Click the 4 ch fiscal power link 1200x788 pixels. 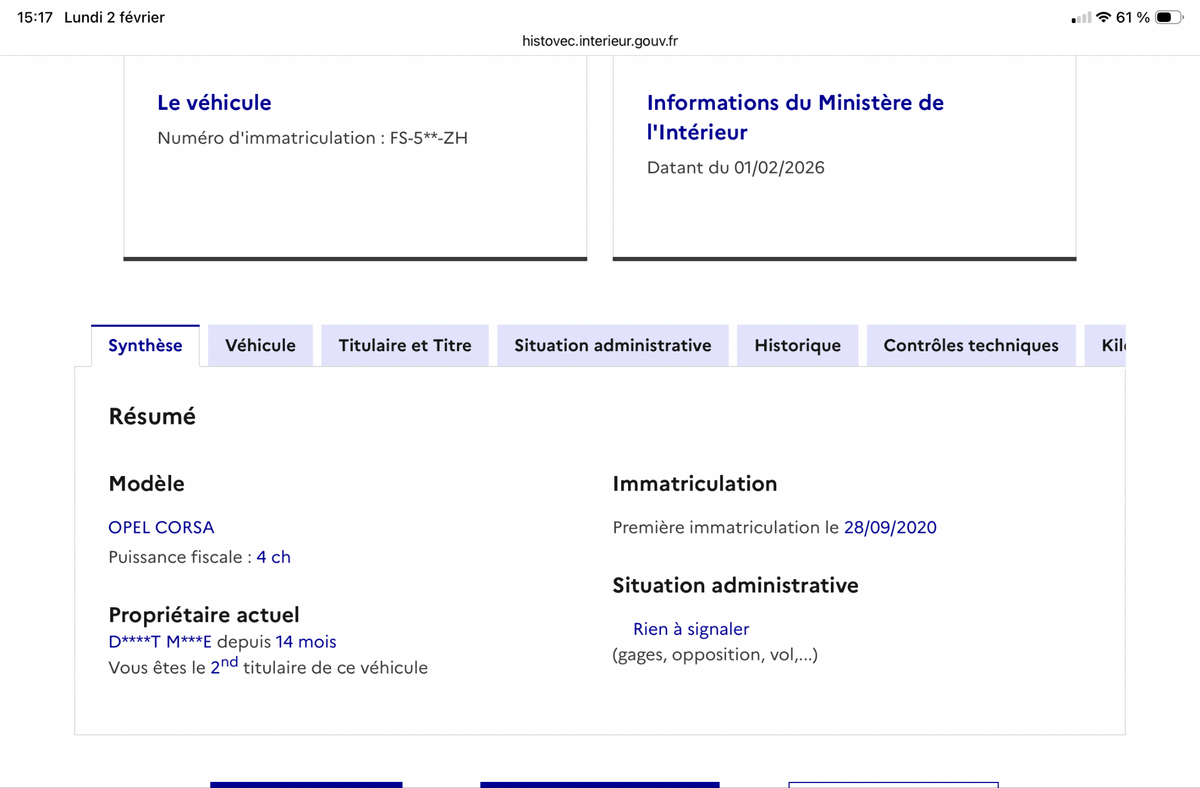pyautogui.click(x=273, y=557)
